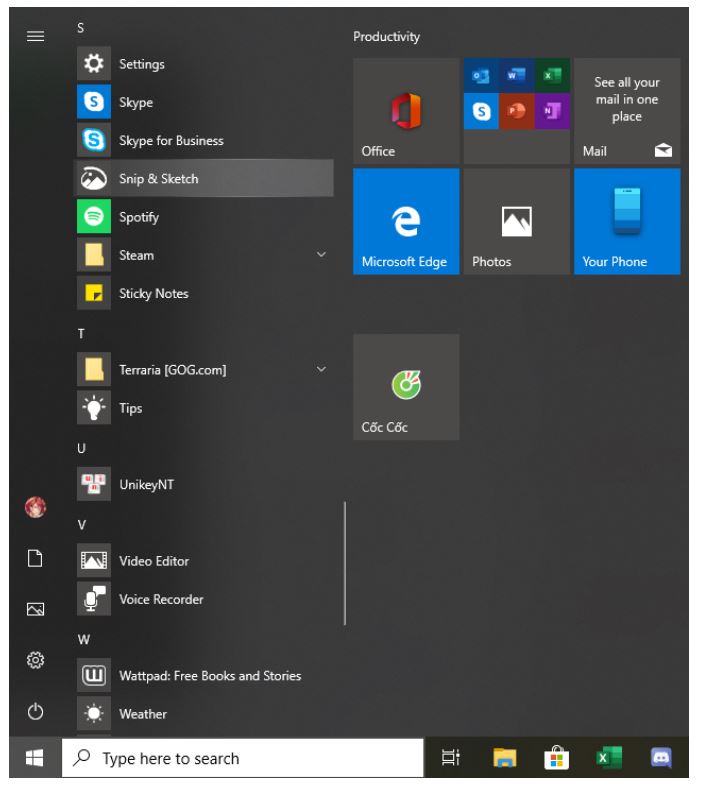Open Outlook in the Office tile group

pyautogui.click(x=481, y=75)
